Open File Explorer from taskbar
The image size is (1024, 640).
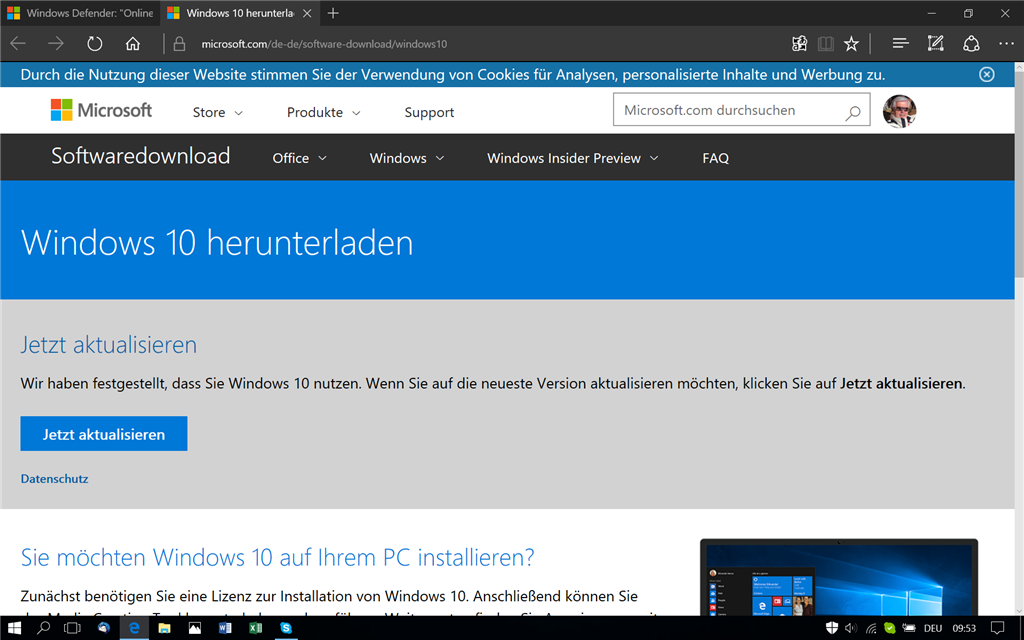point(164,628)
